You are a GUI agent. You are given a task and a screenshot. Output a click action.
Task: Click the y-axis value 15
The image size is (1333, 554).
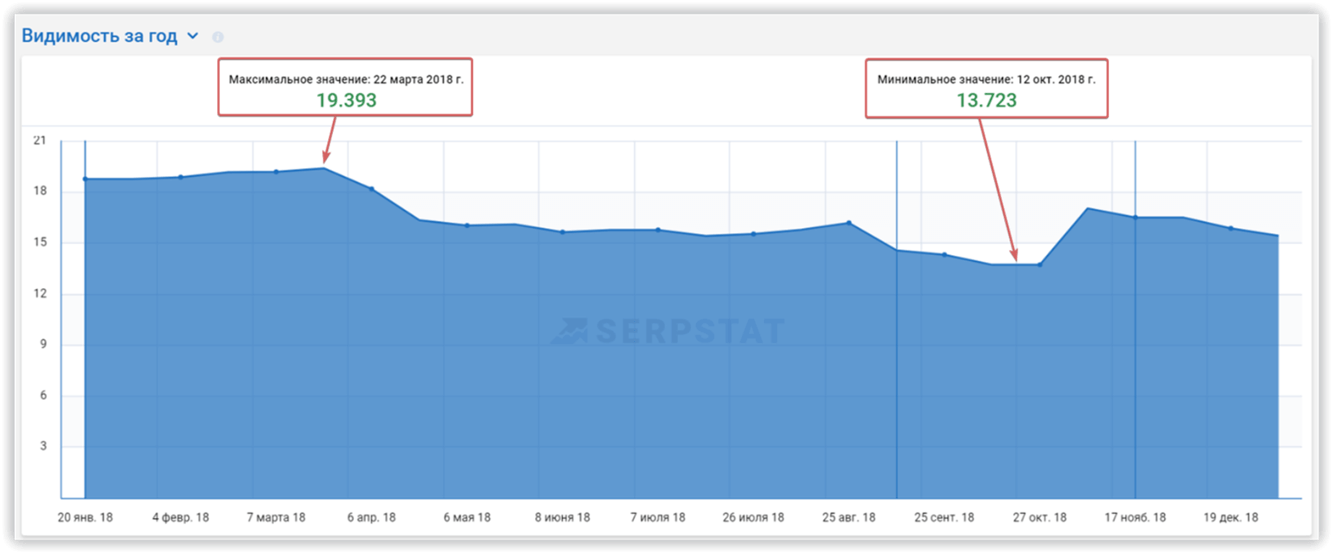coord(40,242)
